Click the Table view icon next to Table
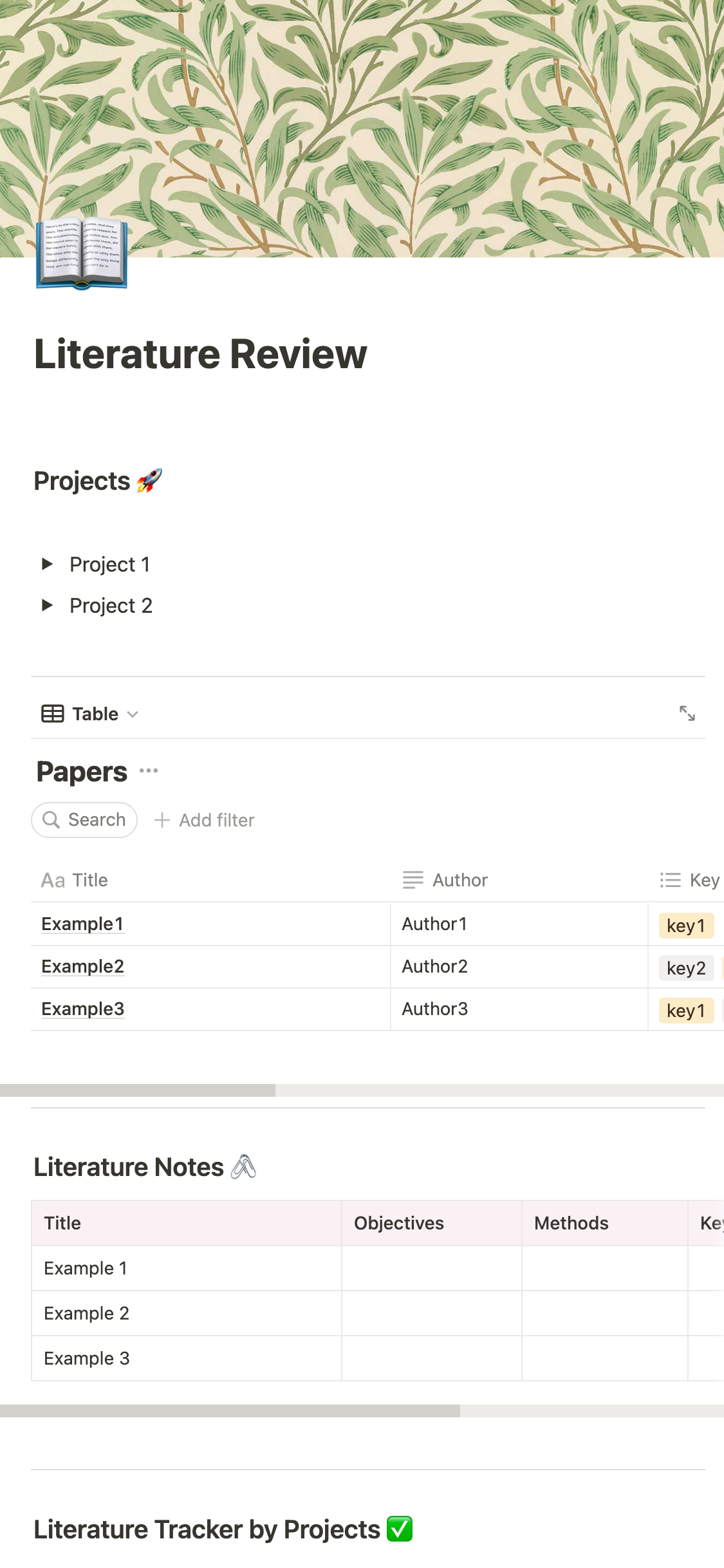The image size is (724, 1568). (x=51, y=713)
